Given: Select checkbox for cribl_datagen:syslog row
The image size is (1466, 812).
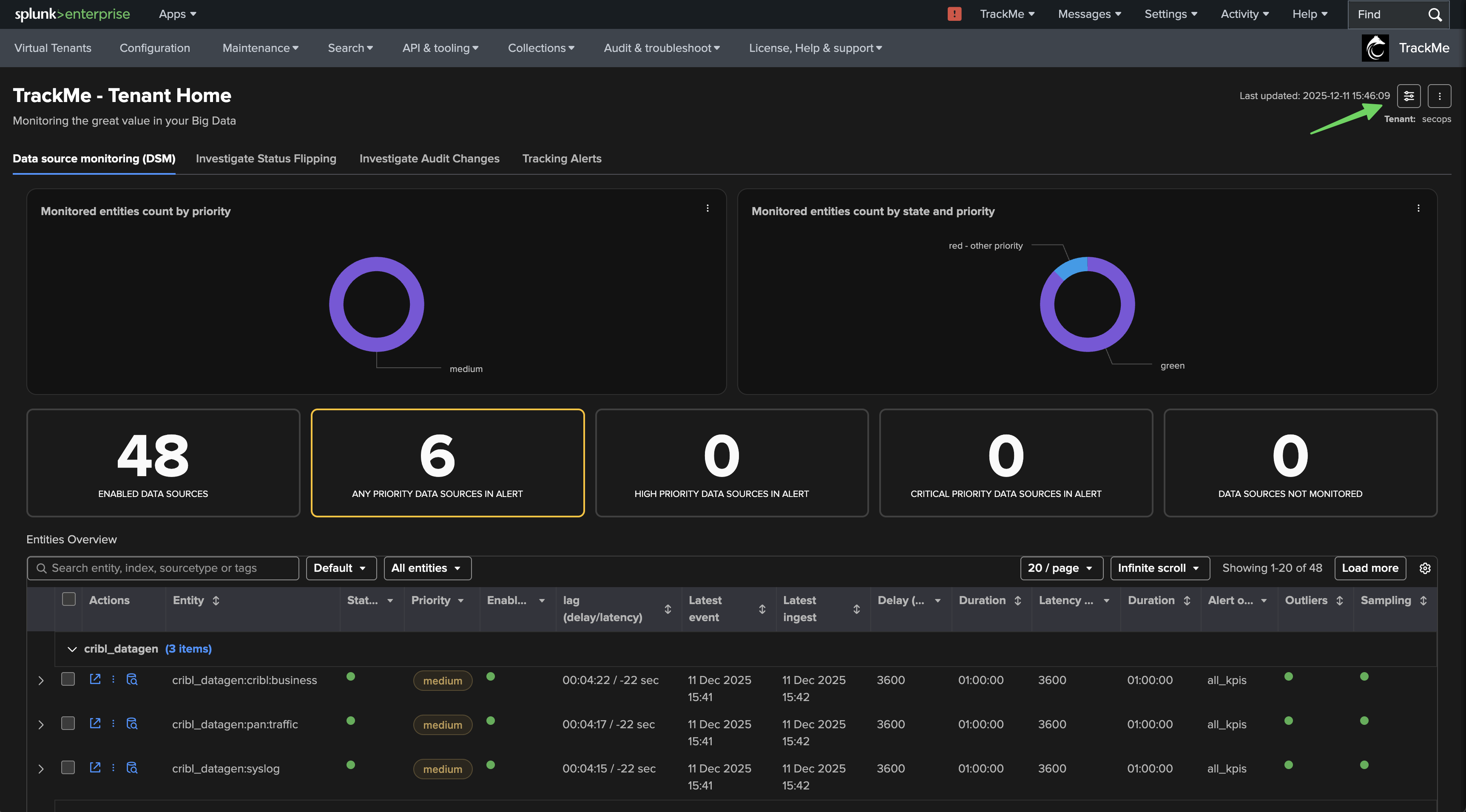Looking at the screenshot, I should (68, 768).
